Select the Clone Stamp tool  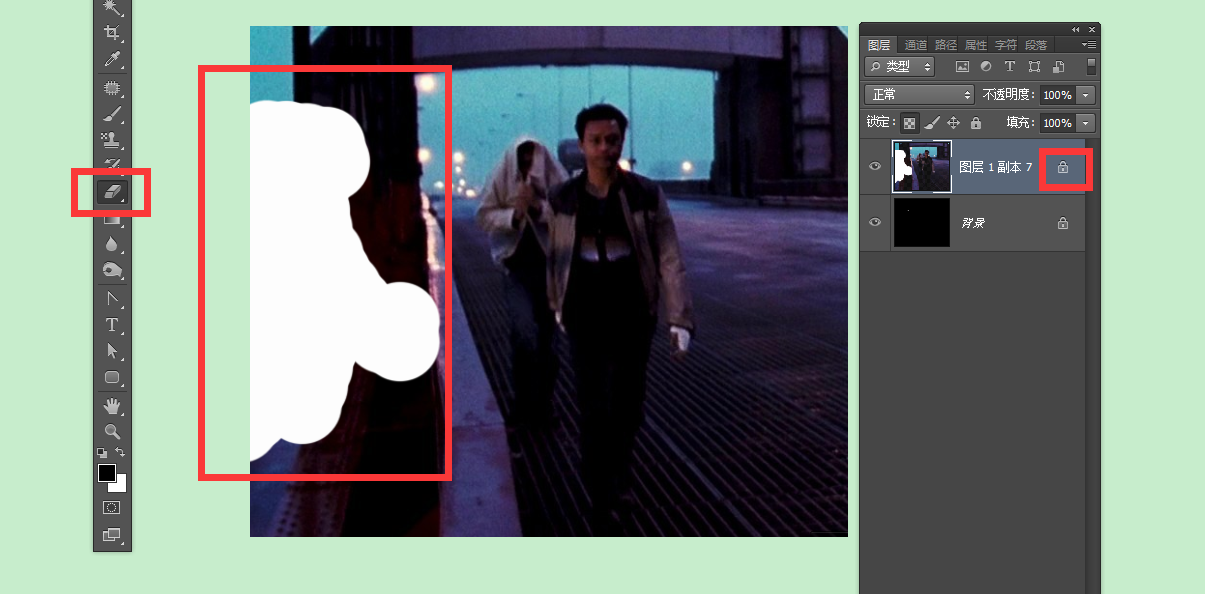[x=112, y=140]
